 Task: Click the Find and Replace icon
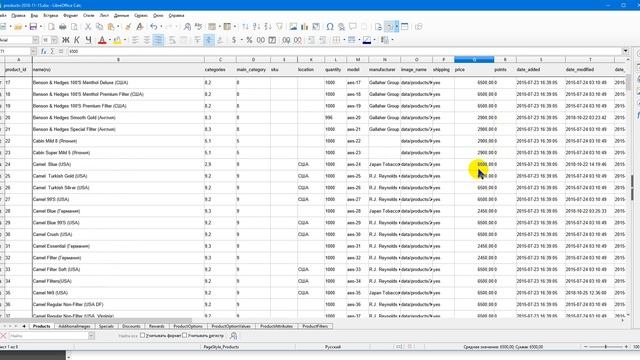click(x=187, y=27)
